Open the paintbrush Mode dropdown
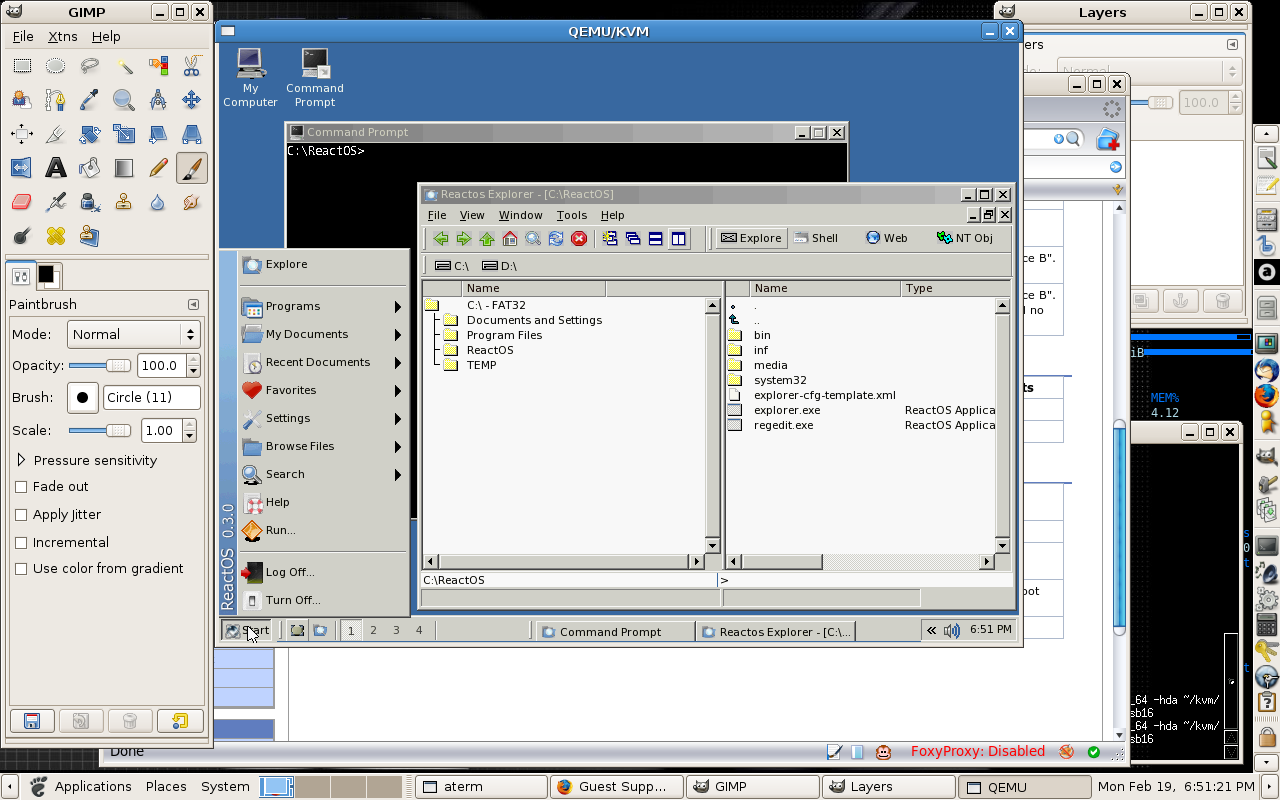Viewport: 1280px width, 800px height. (134, 335)
